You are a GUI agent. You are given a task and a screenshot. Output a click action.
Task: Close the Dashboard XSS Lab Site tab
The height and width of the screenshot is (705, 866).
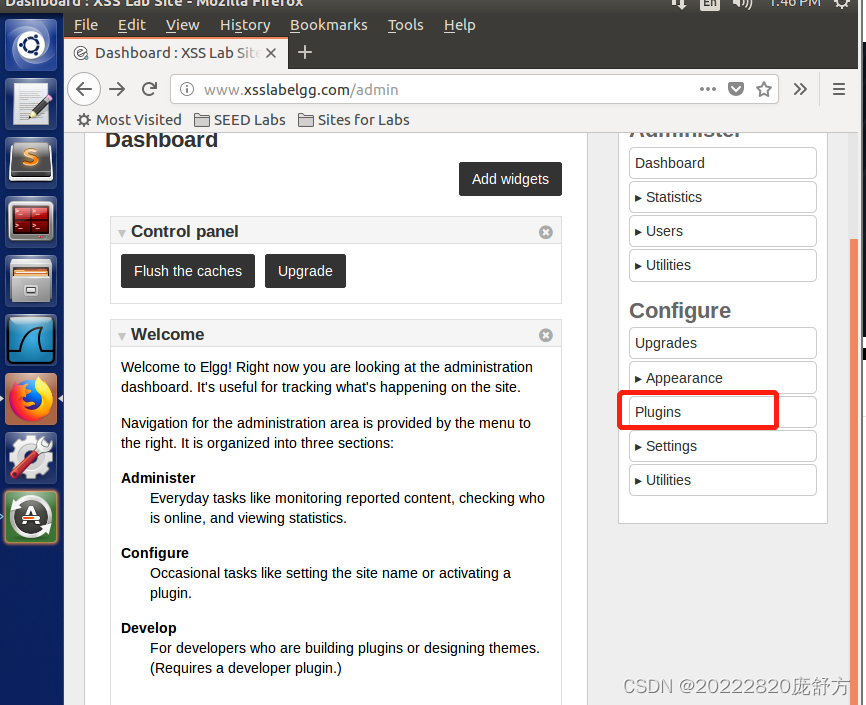click(x=271, y=53)
